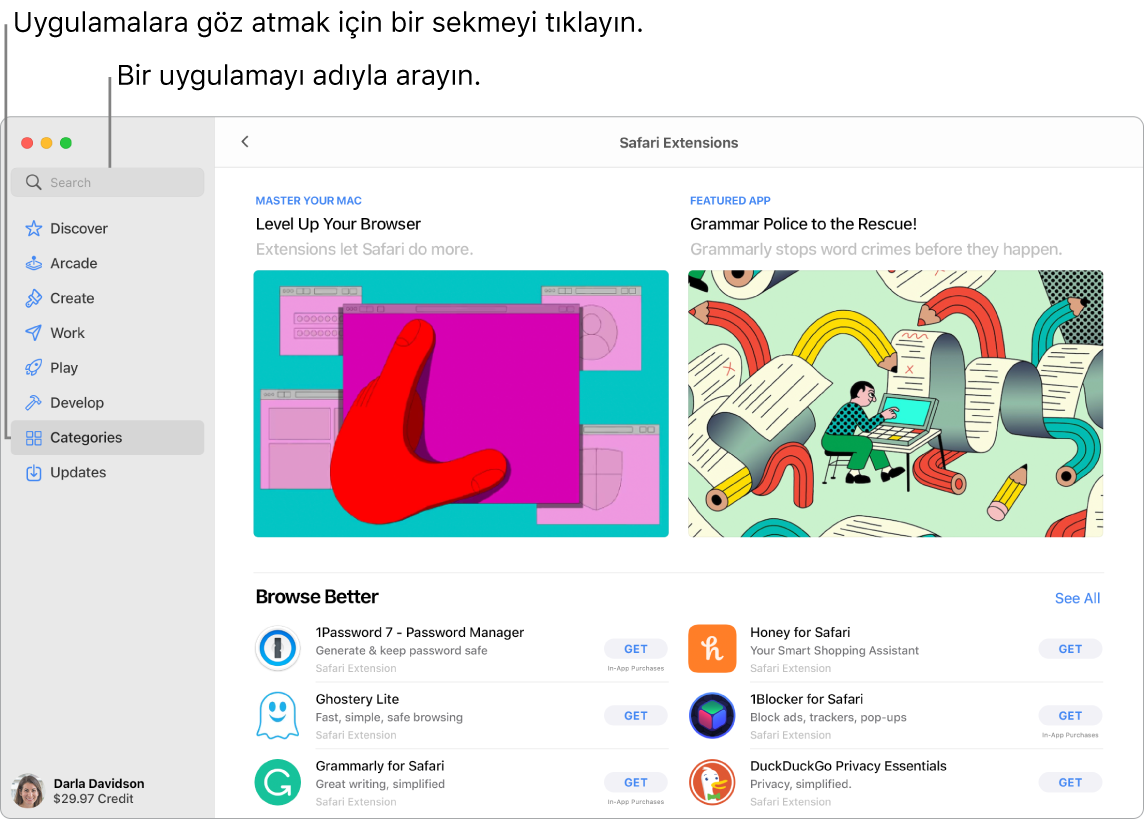Viewport: 1144px width, 819px height.
Task: Get 1Password 7 Password Manager
Action: tap(635, 649)
